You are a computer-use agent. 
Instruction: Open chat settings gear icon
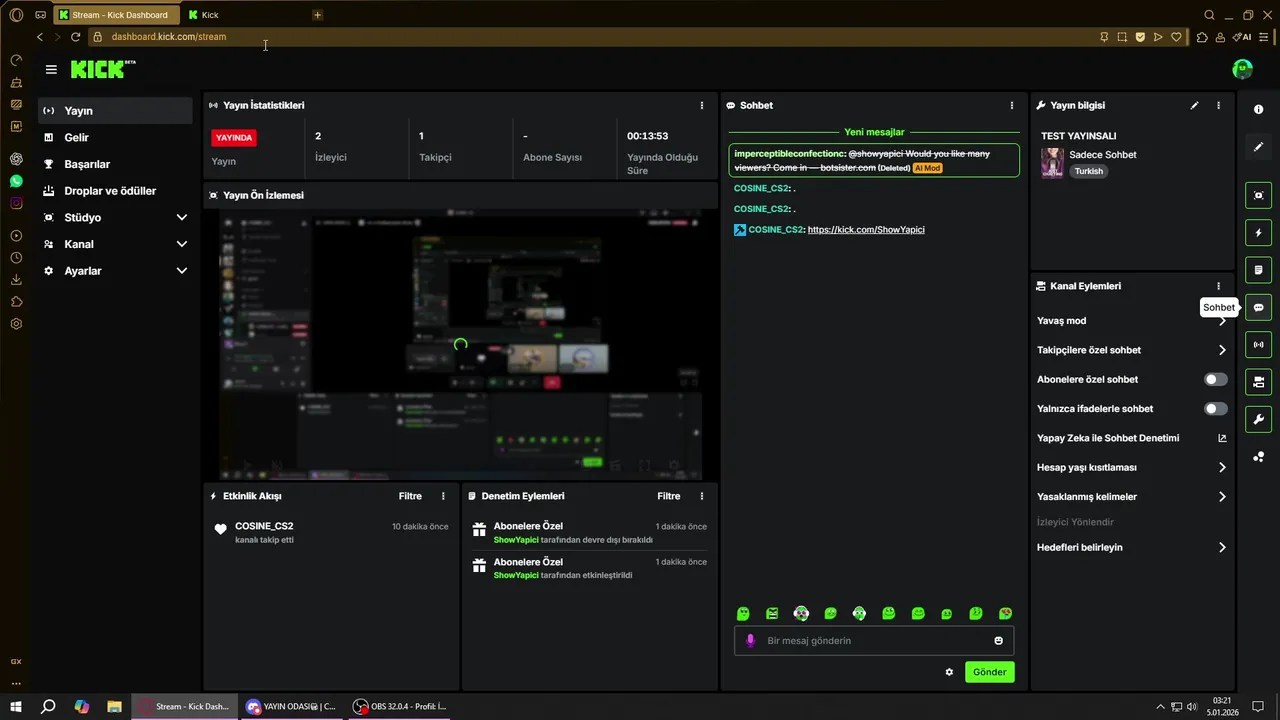point(949,672)
